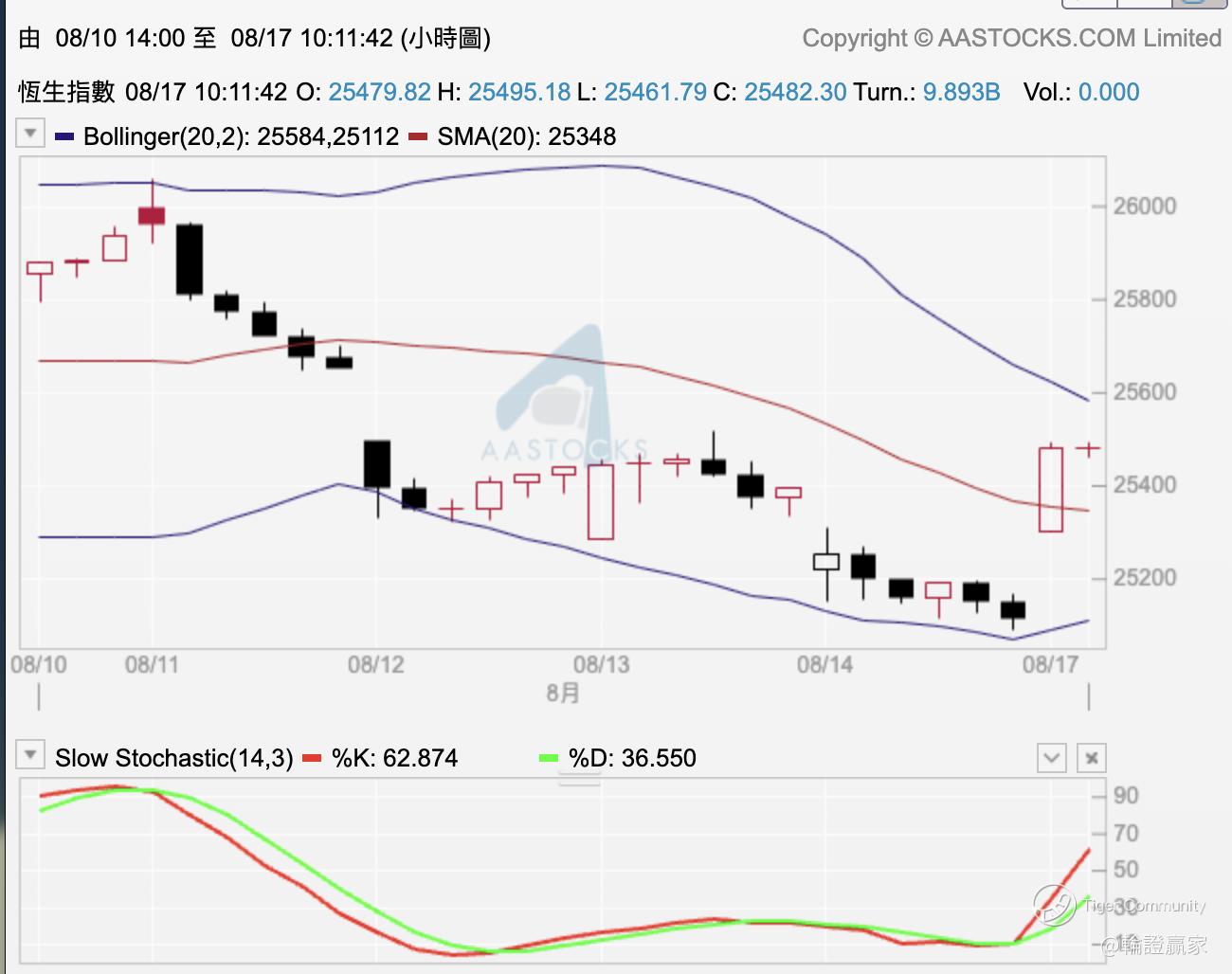The width and height of the screenshot is (1232, 974).
Task: Click the 08/13 date on the time axis
Action: 602,664
